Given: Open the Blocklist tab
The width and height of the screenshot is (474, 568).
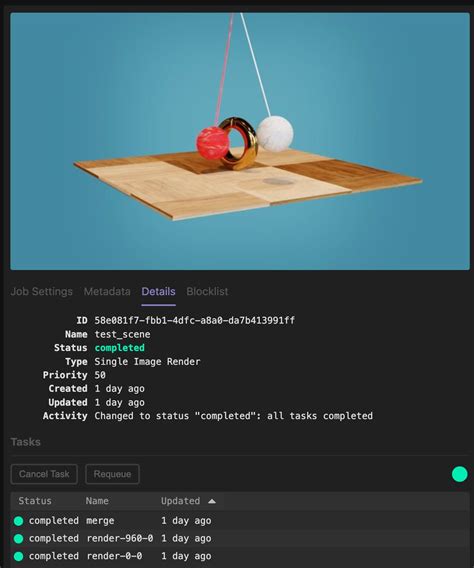Looking at the screenshot, I should [x=207, y=292].
